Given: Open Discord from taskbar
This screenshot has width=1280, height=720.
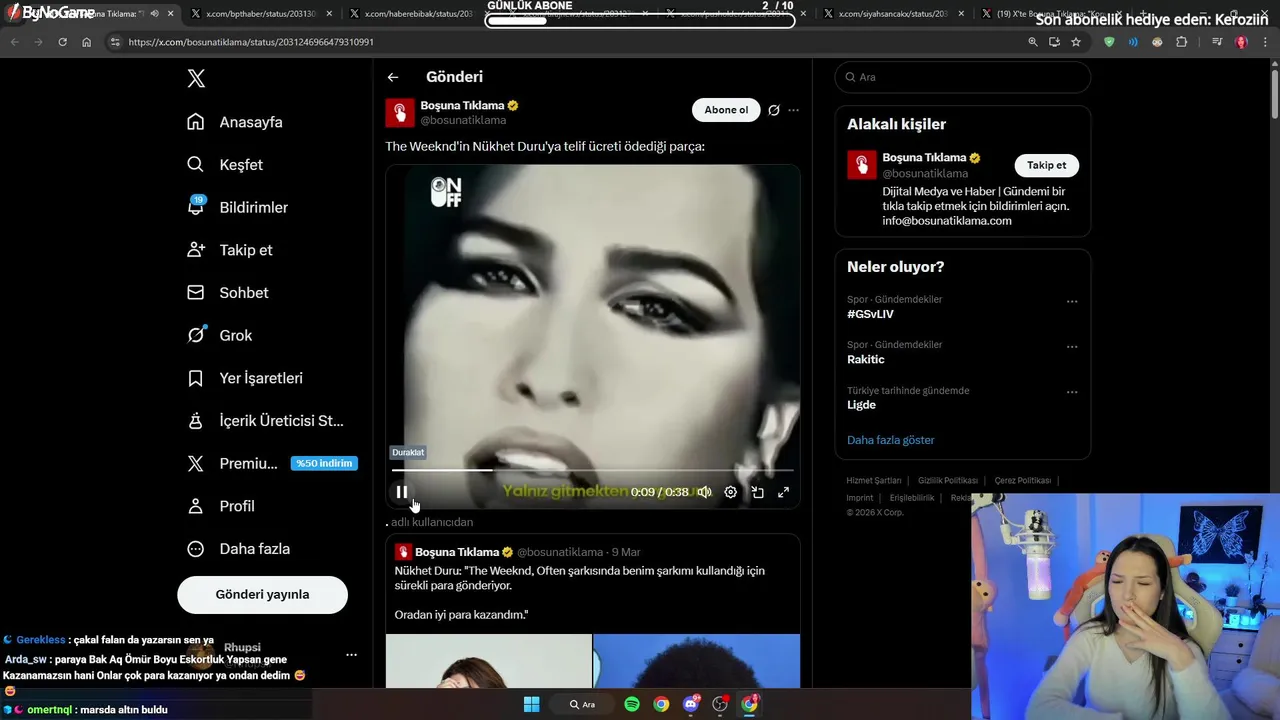Looking at the screenshot, I should tap(691, 704).
